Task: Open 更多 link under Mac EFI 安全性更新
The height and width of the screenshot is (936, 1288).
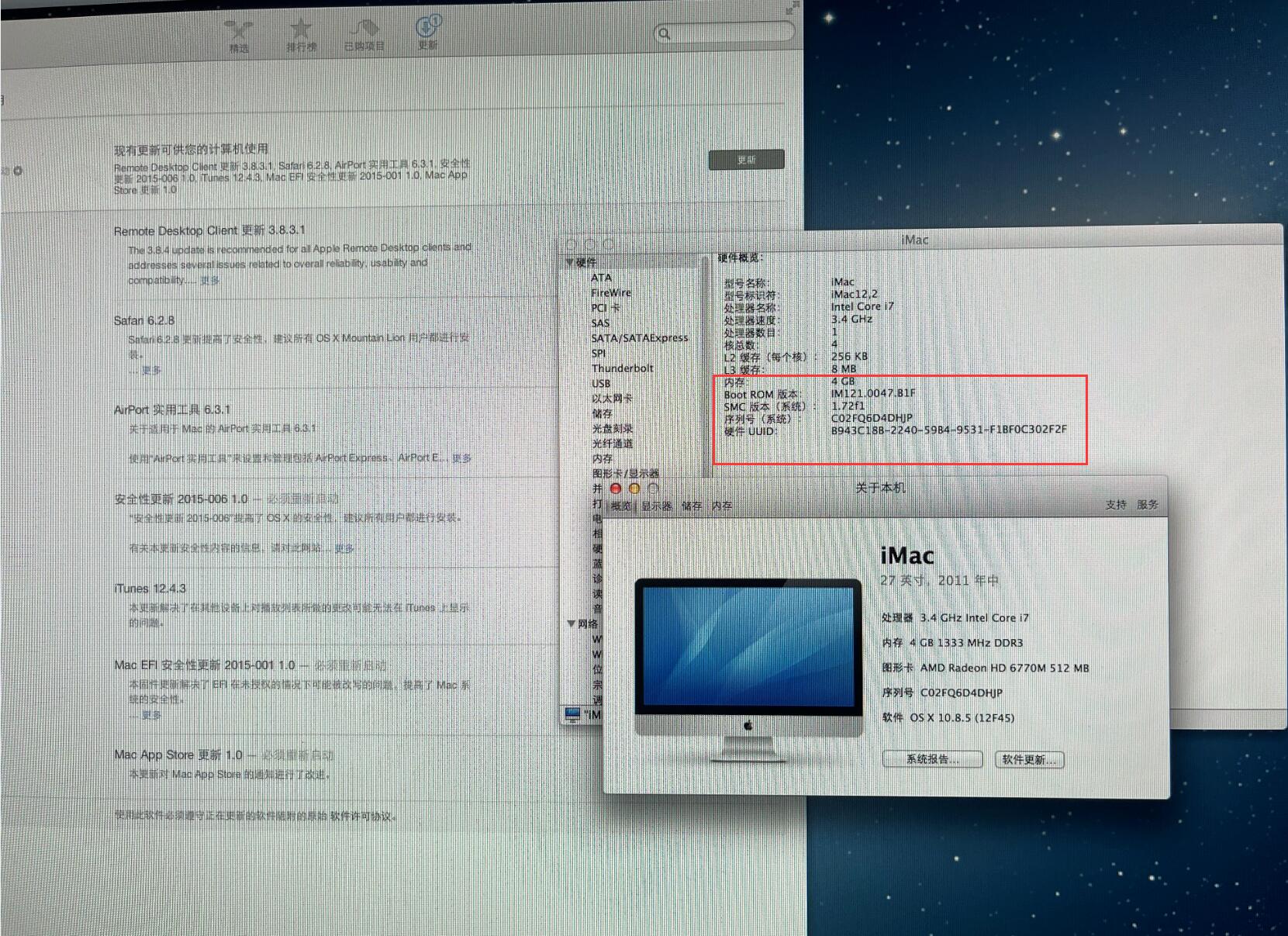Action: coord(151,714)
